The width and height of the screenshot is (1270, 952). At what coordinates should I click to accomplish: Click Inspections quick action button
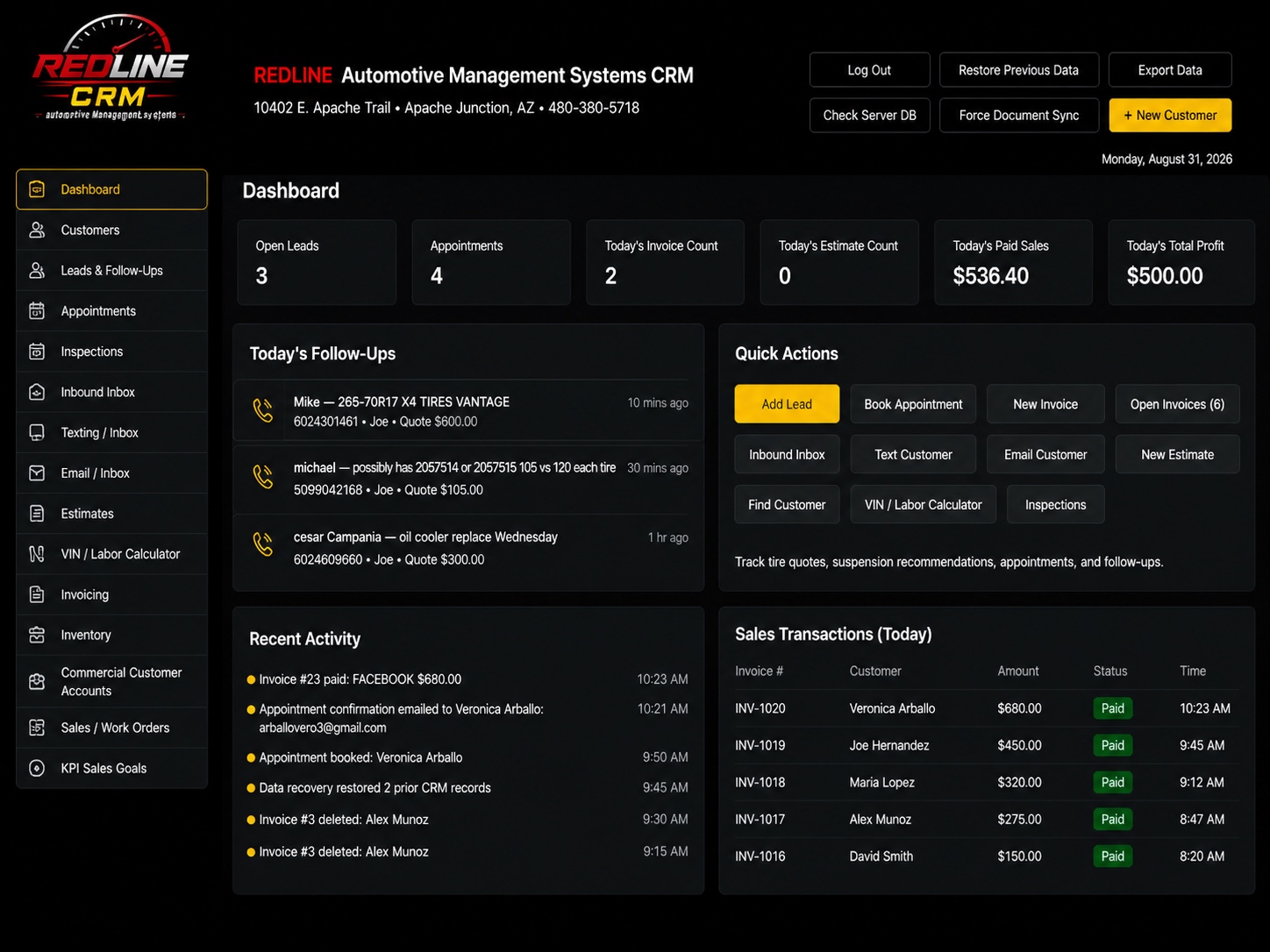coord(1055,504)
